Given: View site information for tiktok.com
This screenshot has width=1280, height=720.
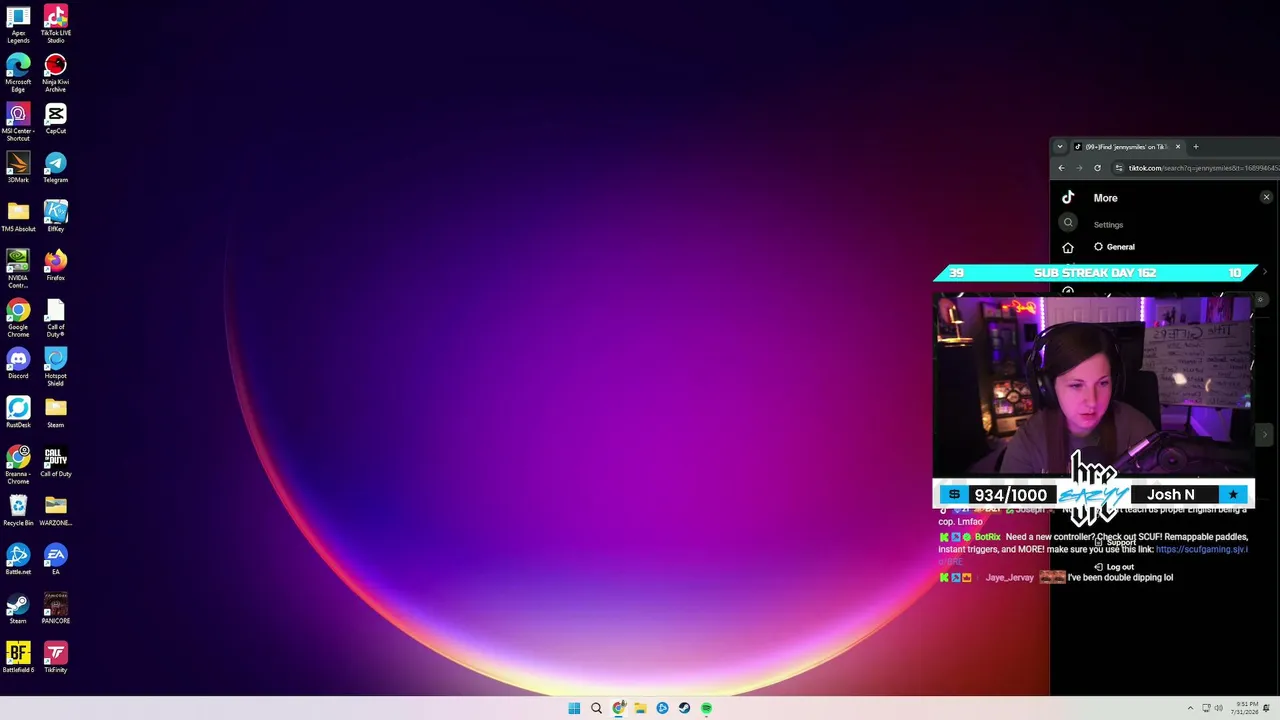Looking at the screenshot, I should 1119,168.
